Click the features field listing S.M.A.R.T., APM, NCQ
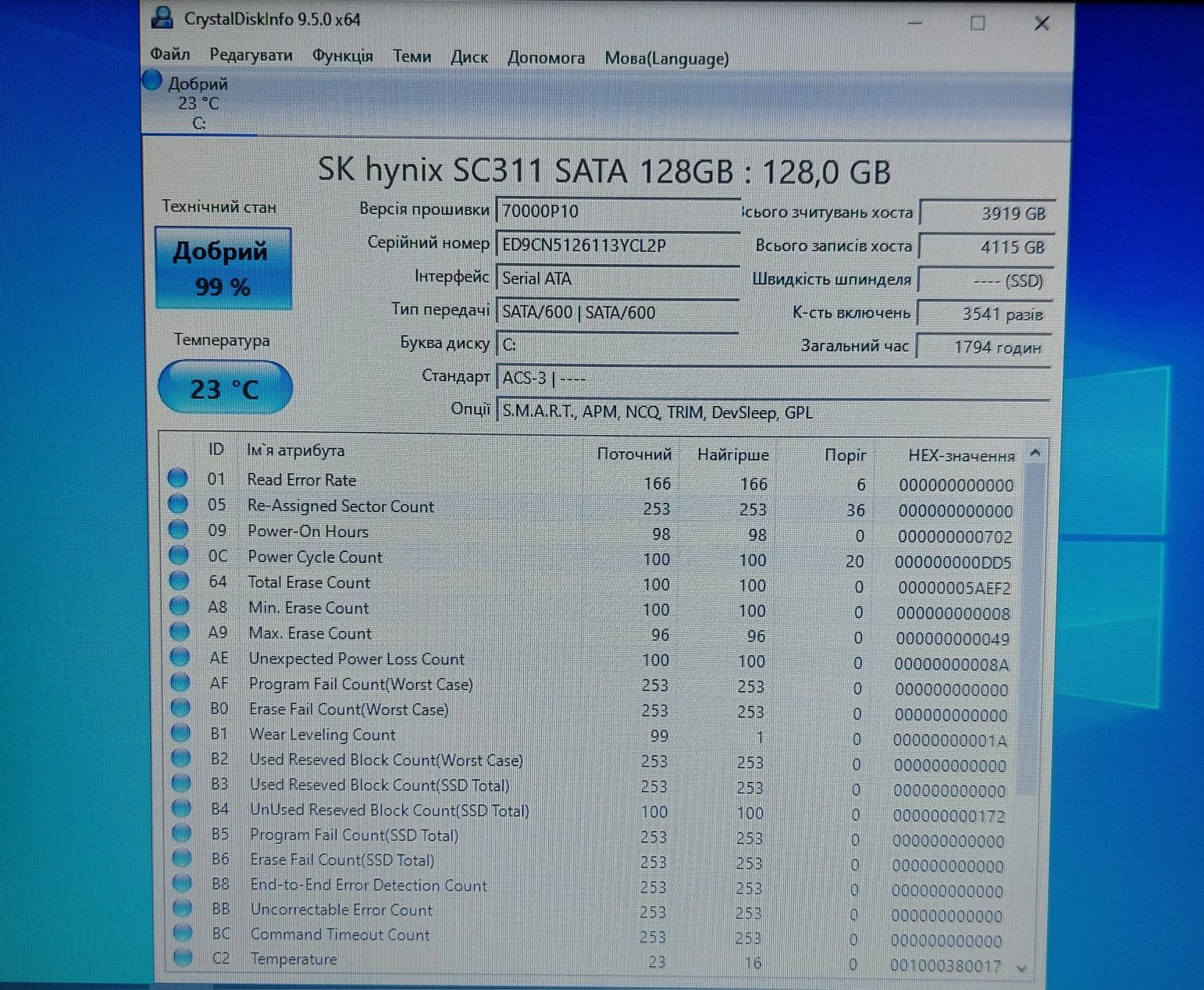The height and width of the screenshot is (990, 1204). tap(773, 411)
